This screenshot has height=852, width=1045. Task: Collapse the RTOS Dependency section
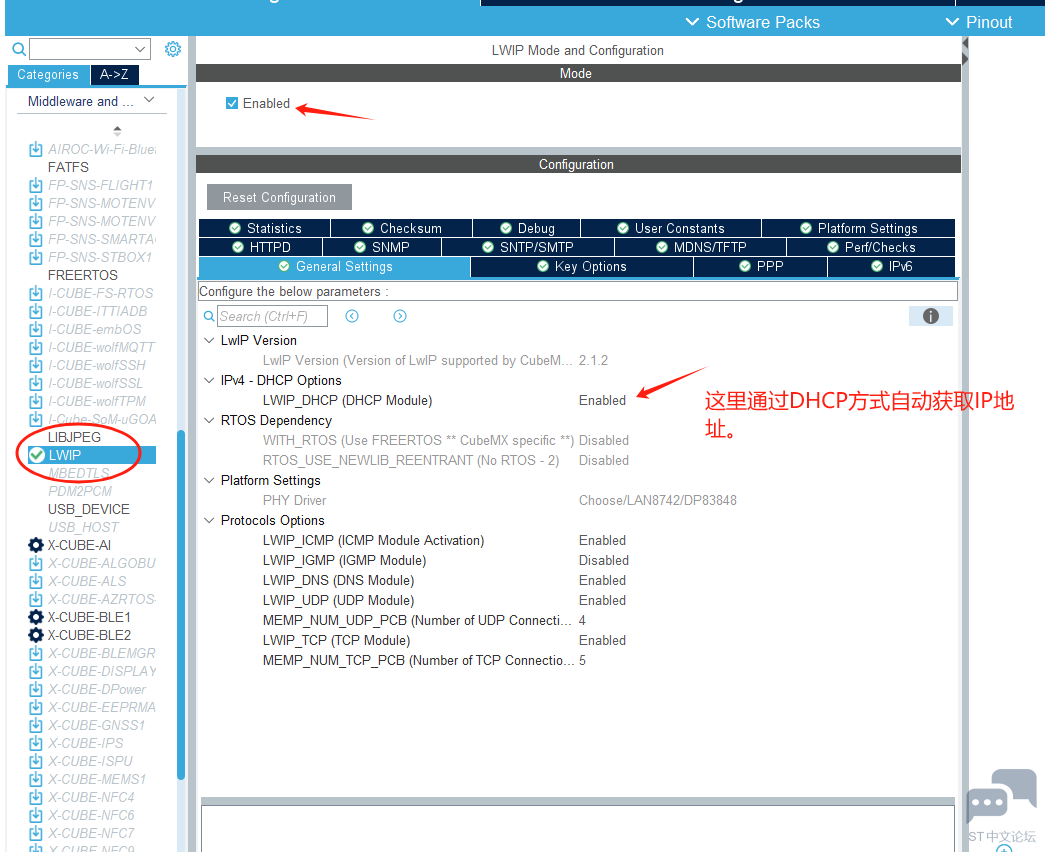209,420
